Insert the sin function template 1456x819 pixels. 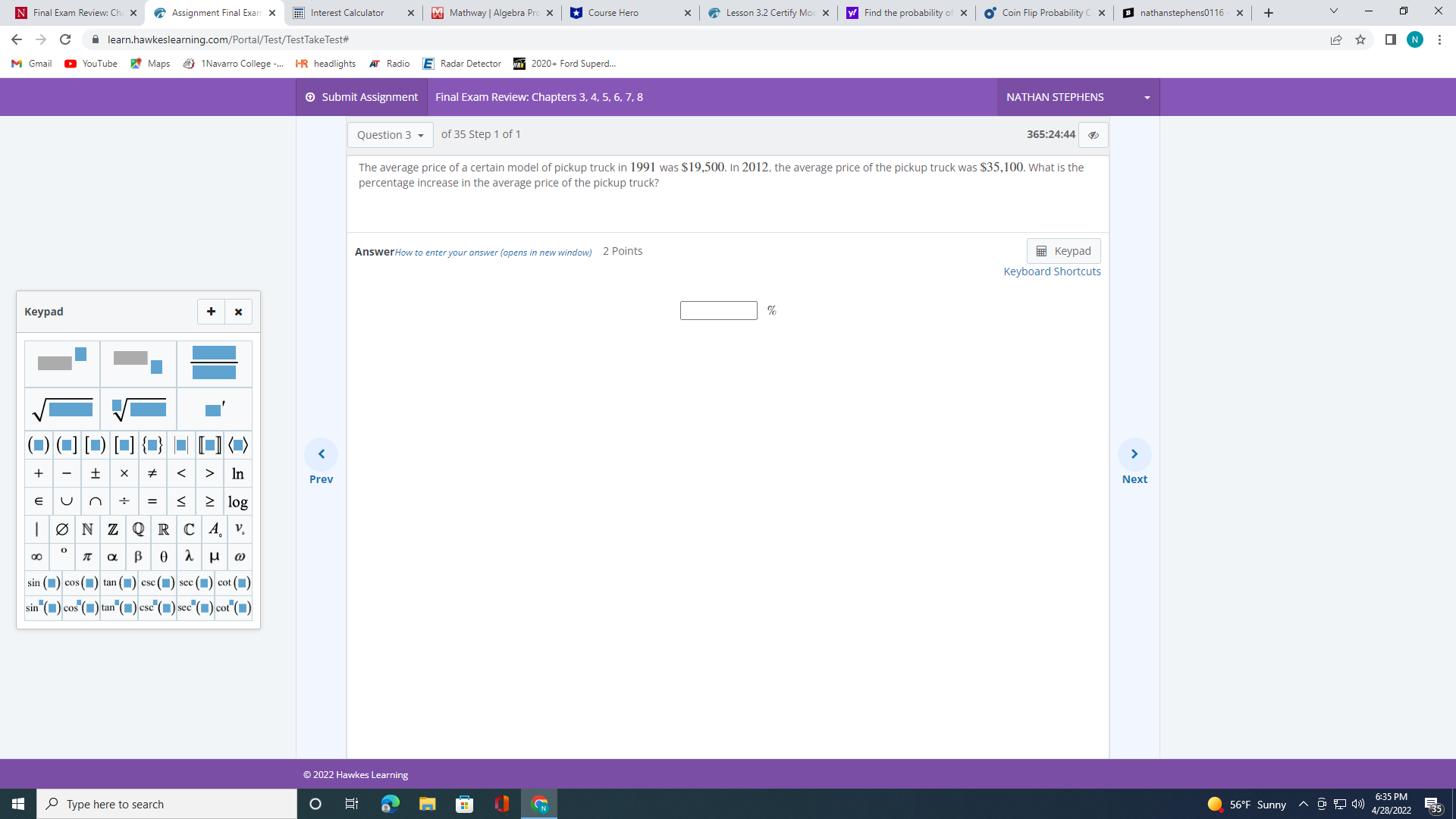[x=43, y=582]
